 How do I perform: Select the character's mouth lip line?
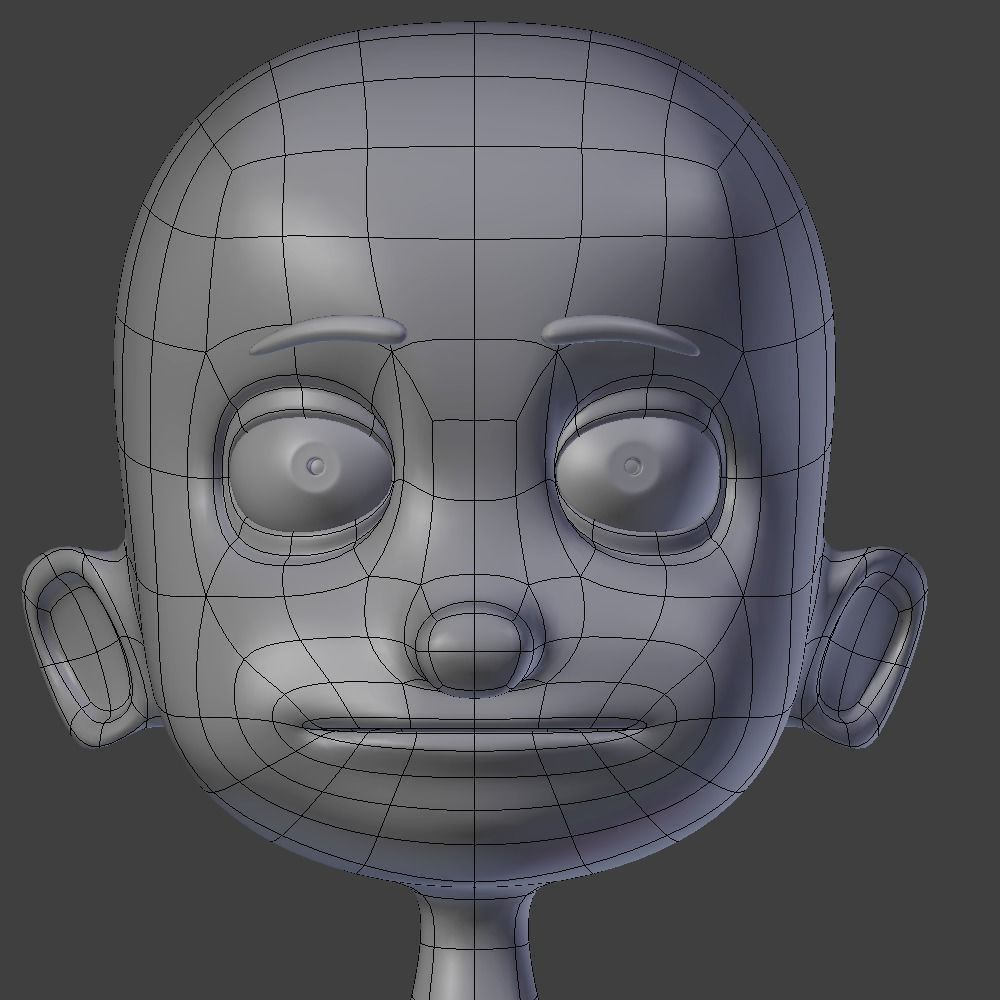point(474,726)
